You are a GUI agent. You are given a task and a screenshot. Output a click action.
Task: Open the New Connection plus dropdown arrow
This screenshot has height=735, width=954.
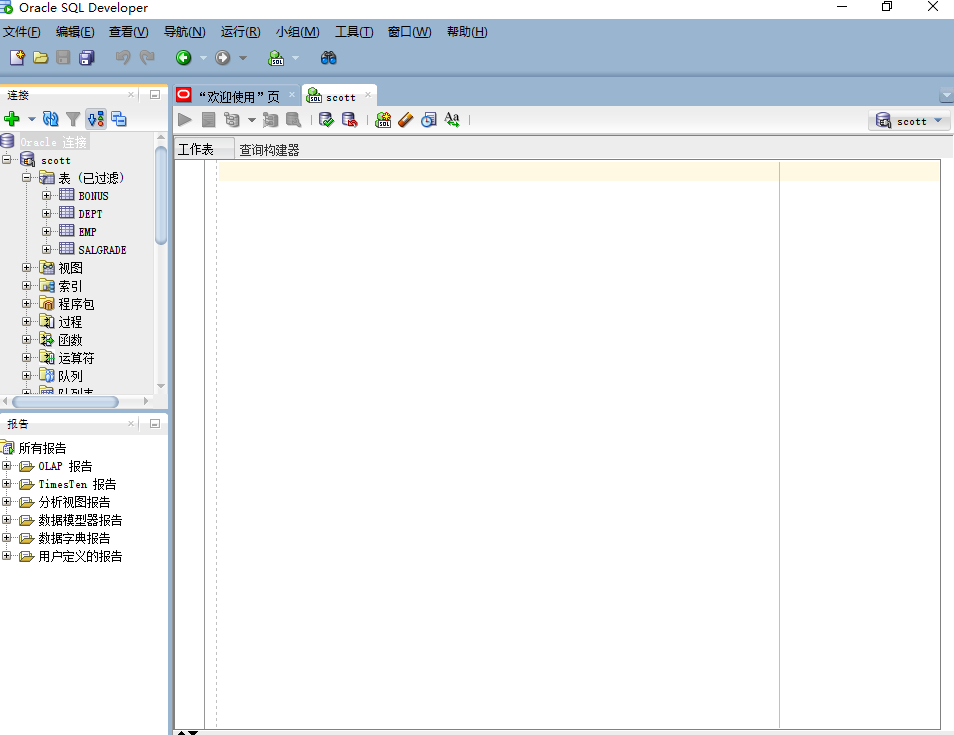point(32,119)
